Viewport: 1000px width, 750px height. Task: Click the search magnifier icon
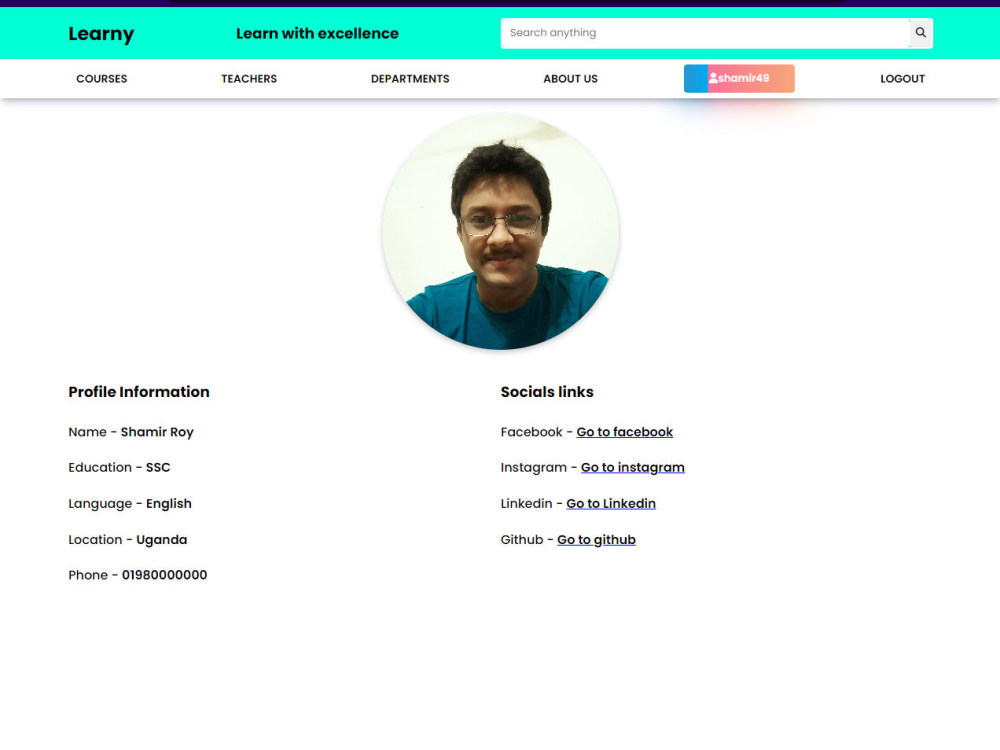[920, 33]
